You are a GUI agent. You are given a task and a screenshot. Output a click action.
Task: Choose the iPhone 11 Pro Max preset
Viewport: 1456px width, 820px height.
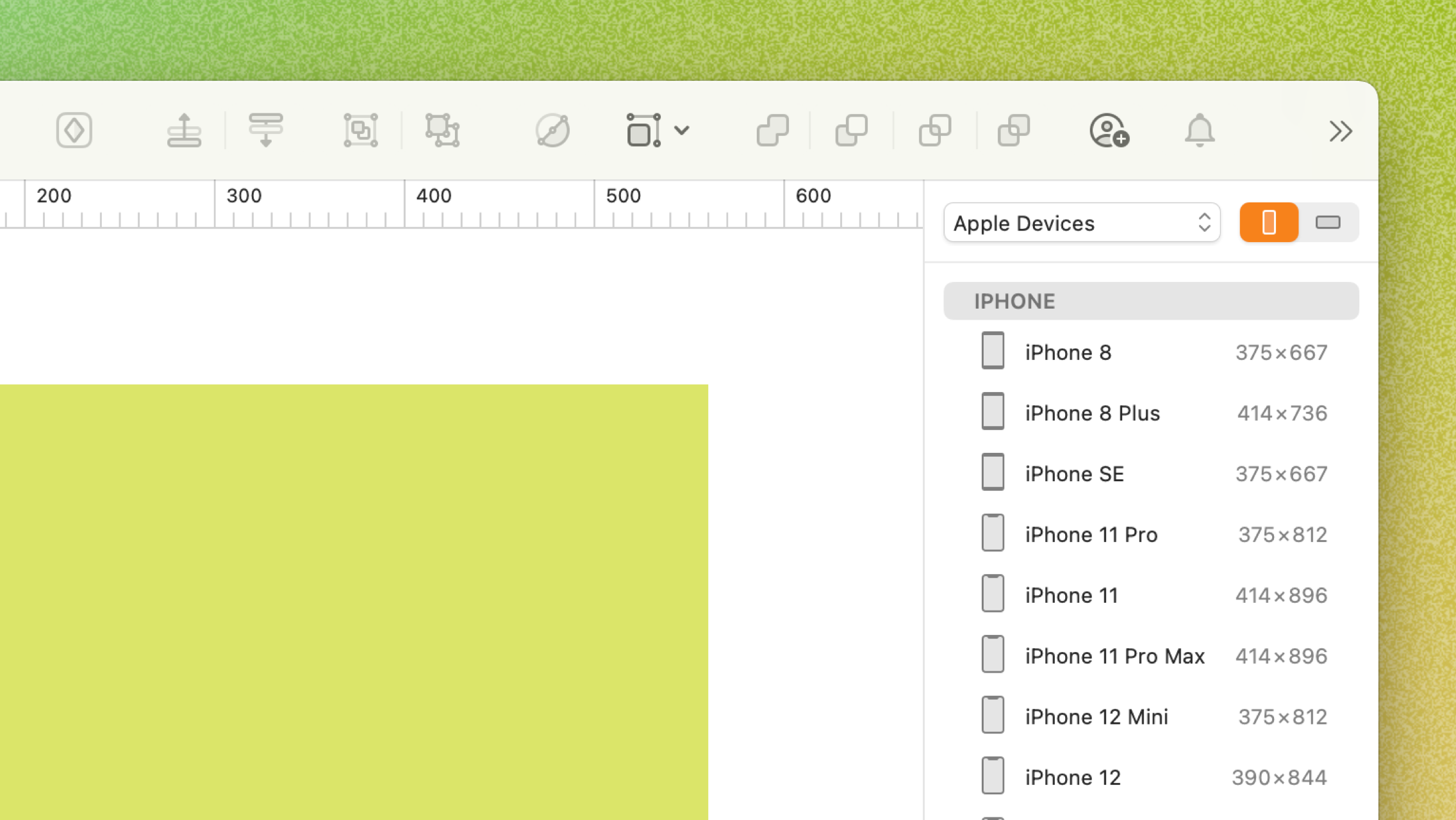(1151, 656)
